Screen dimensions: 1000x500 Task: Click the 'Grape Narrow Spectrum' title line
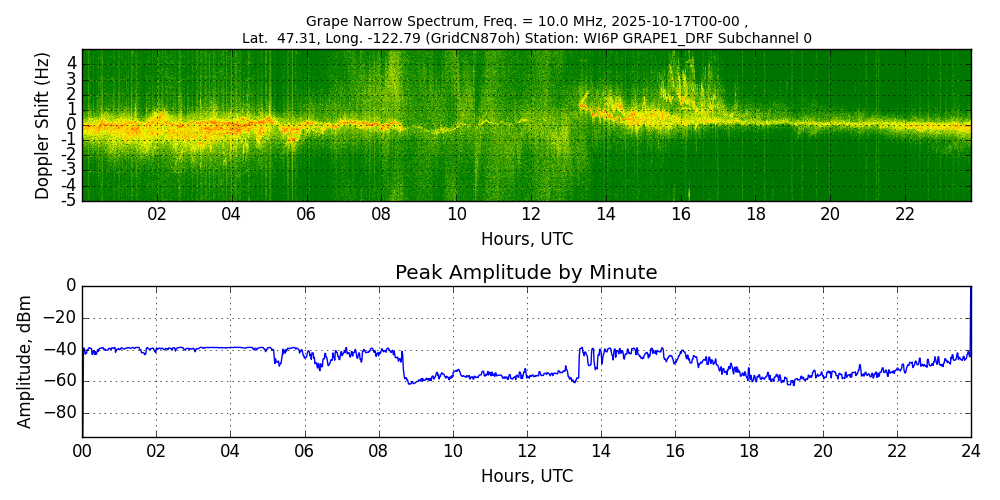[526, 21]
